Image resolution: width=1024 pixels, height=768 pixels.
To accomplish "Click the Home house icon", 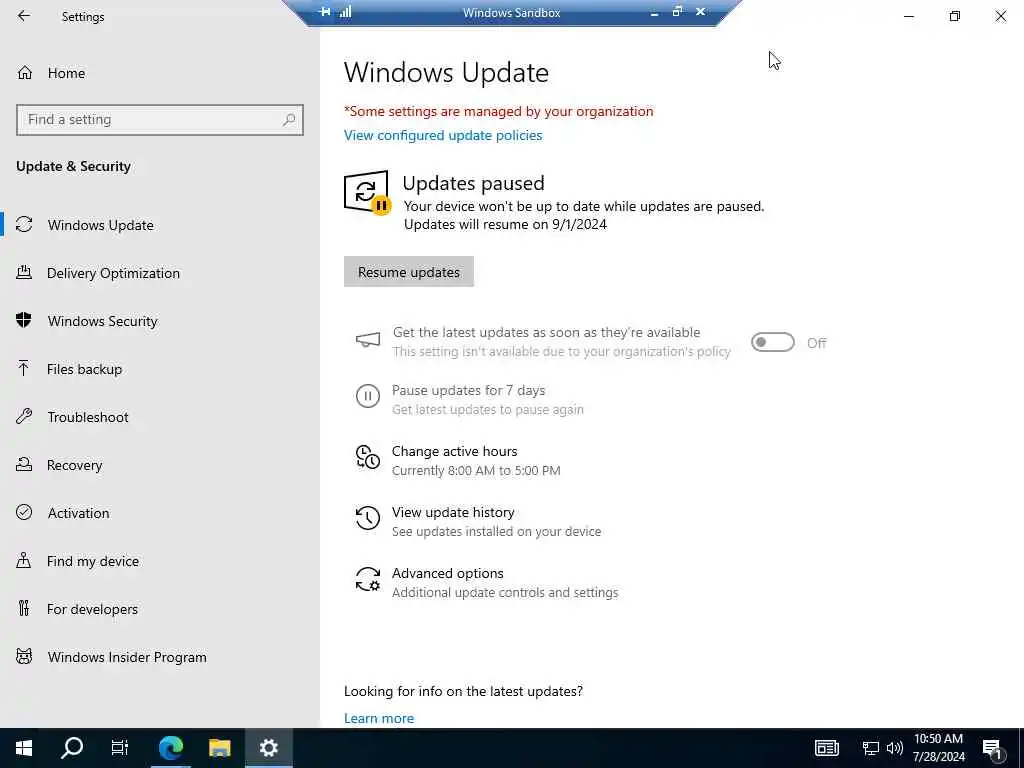I will point(25,72).
